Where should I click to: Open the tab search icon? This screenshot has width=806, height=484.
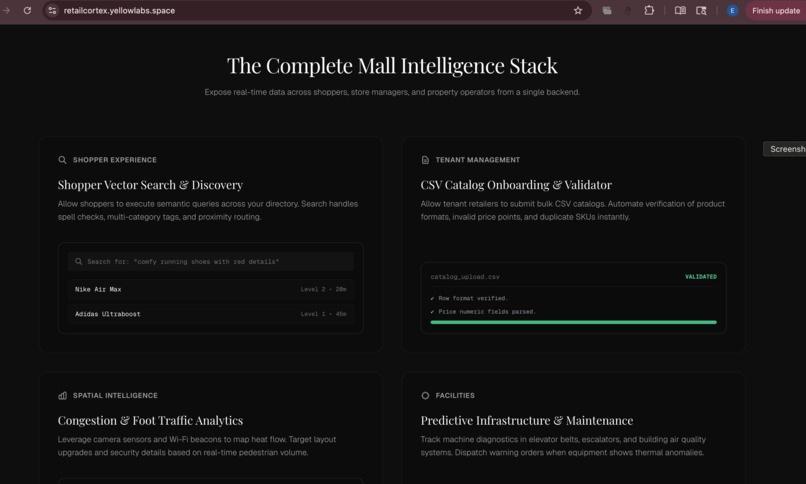[701, 10]
